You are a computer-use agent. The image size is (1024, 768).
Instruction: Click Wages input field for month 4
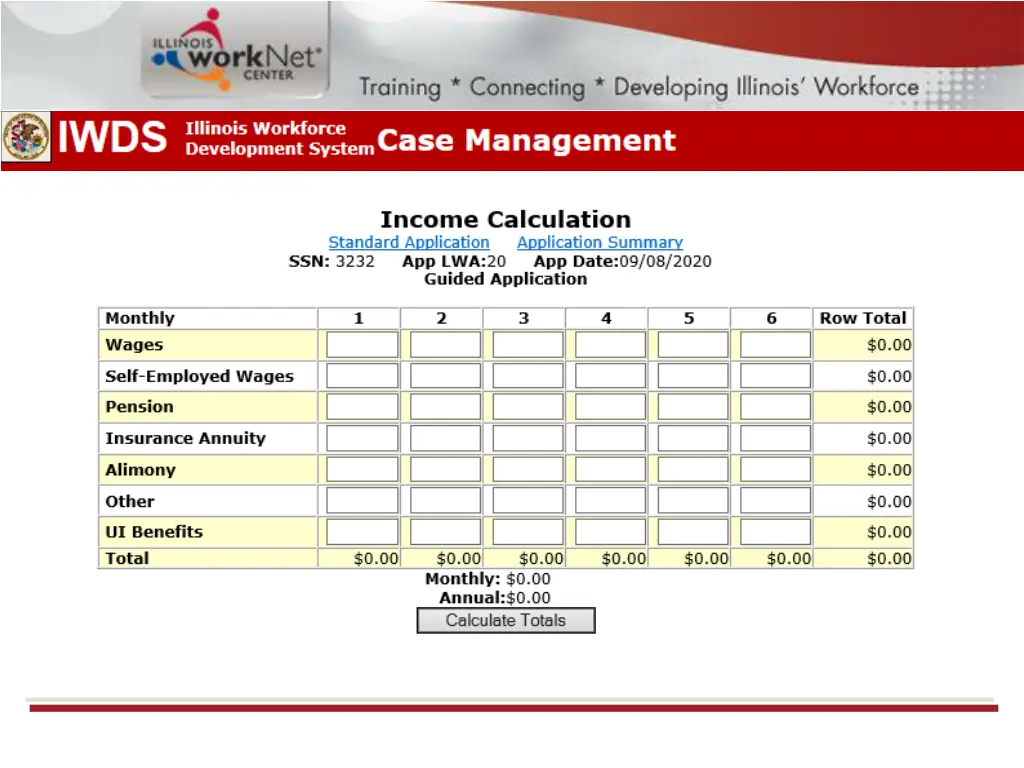[610, 345]
